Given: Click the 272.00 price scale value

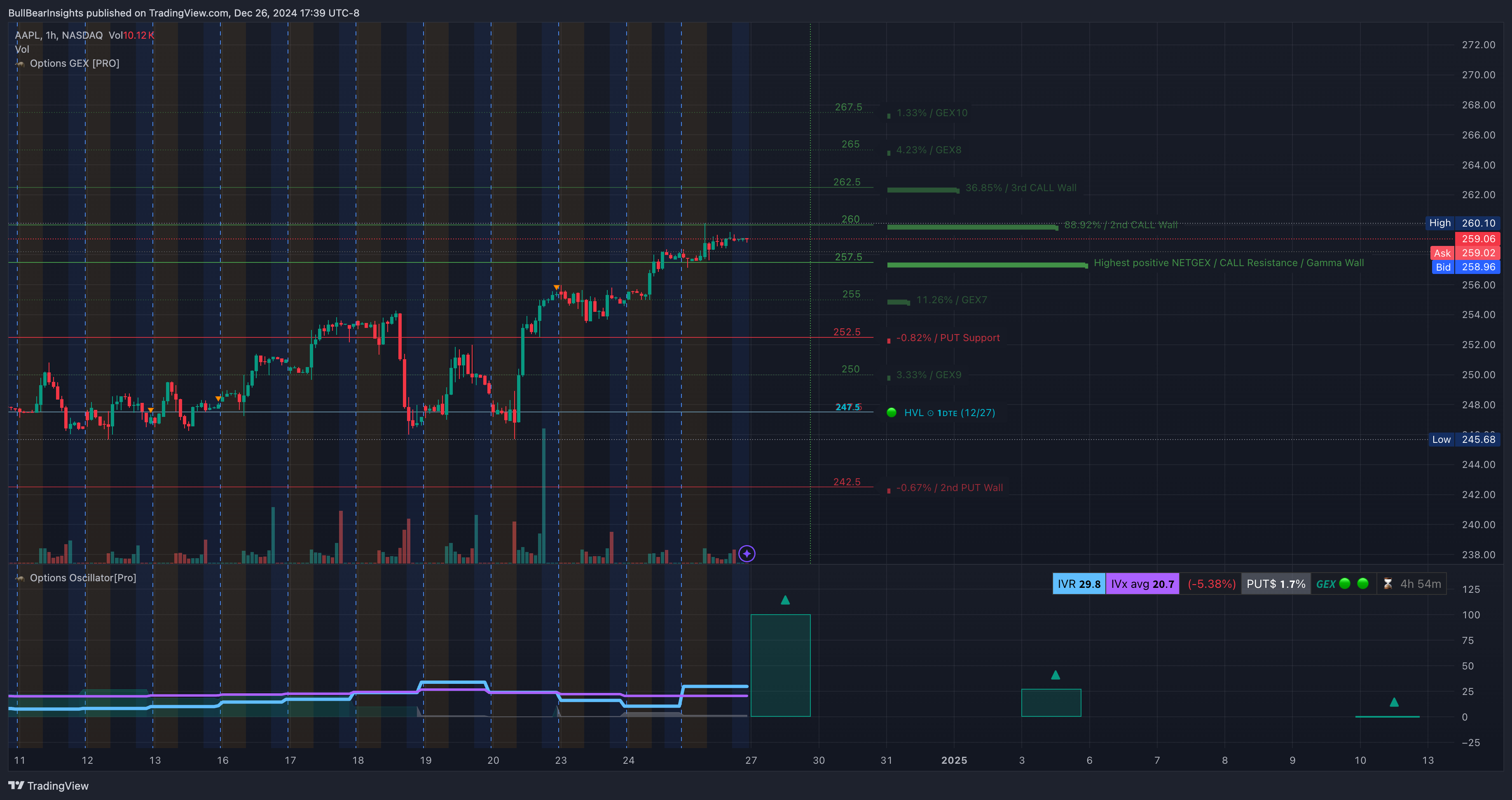Looking at the screenshot, I should tap(1479, 44).
